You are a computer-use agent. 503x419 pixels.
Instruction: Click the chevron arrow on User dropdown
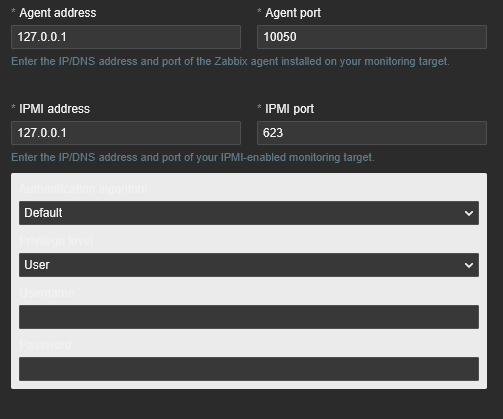pyautogui.click(x=469, y=265)
